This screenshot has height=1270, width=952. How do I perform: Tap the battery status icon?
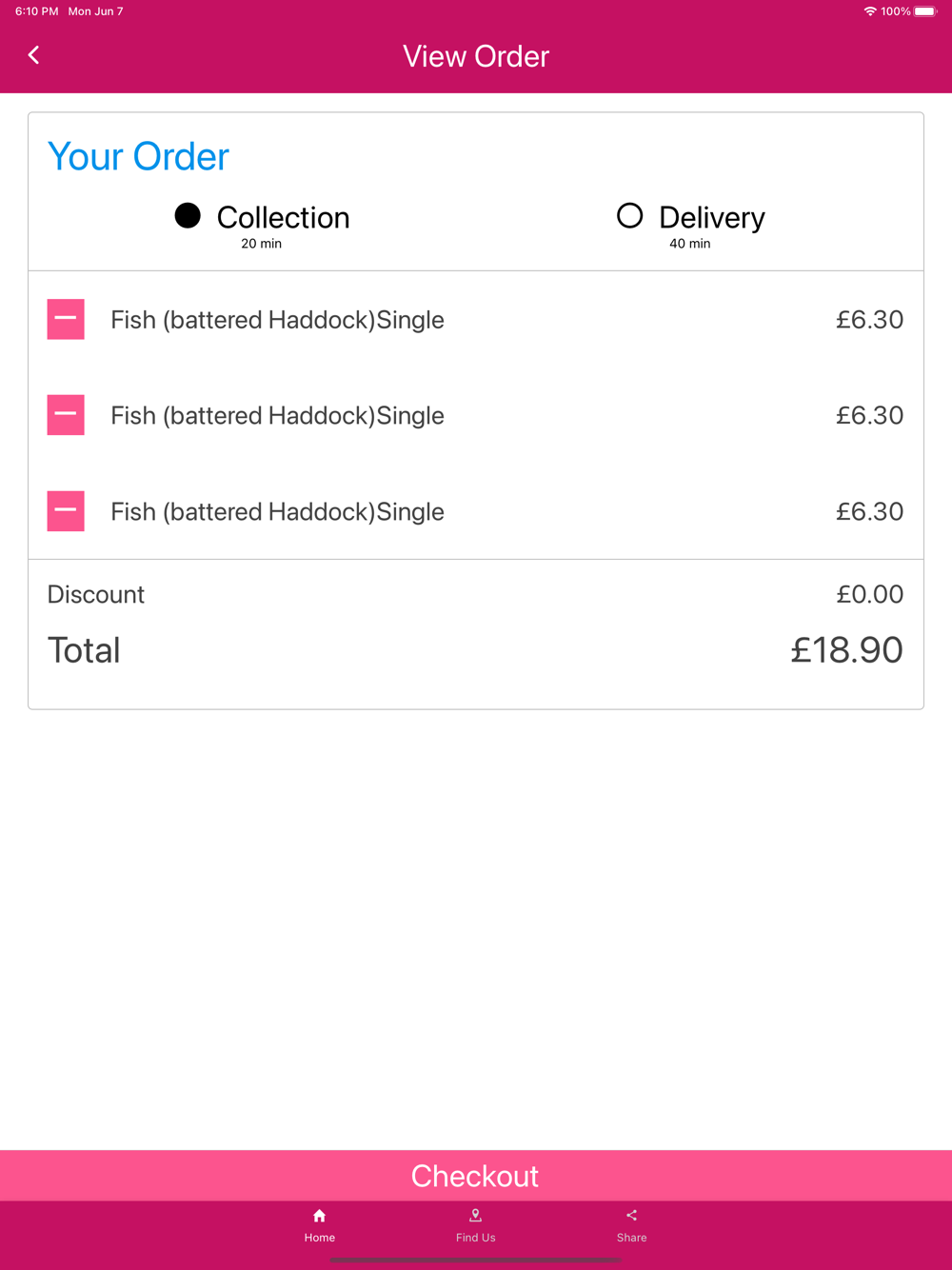[x=925, y=11]
